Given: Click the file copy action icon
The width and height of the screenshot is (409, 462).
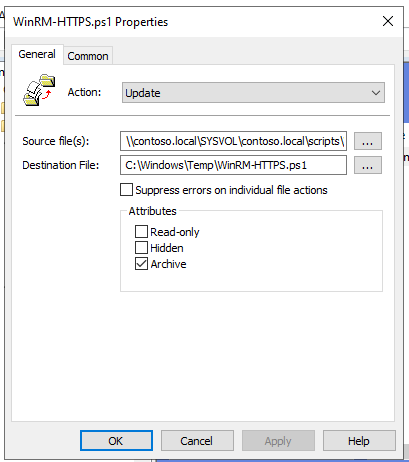Looking at the screenshot, I should pyautogui.click(x=39, y=90).
